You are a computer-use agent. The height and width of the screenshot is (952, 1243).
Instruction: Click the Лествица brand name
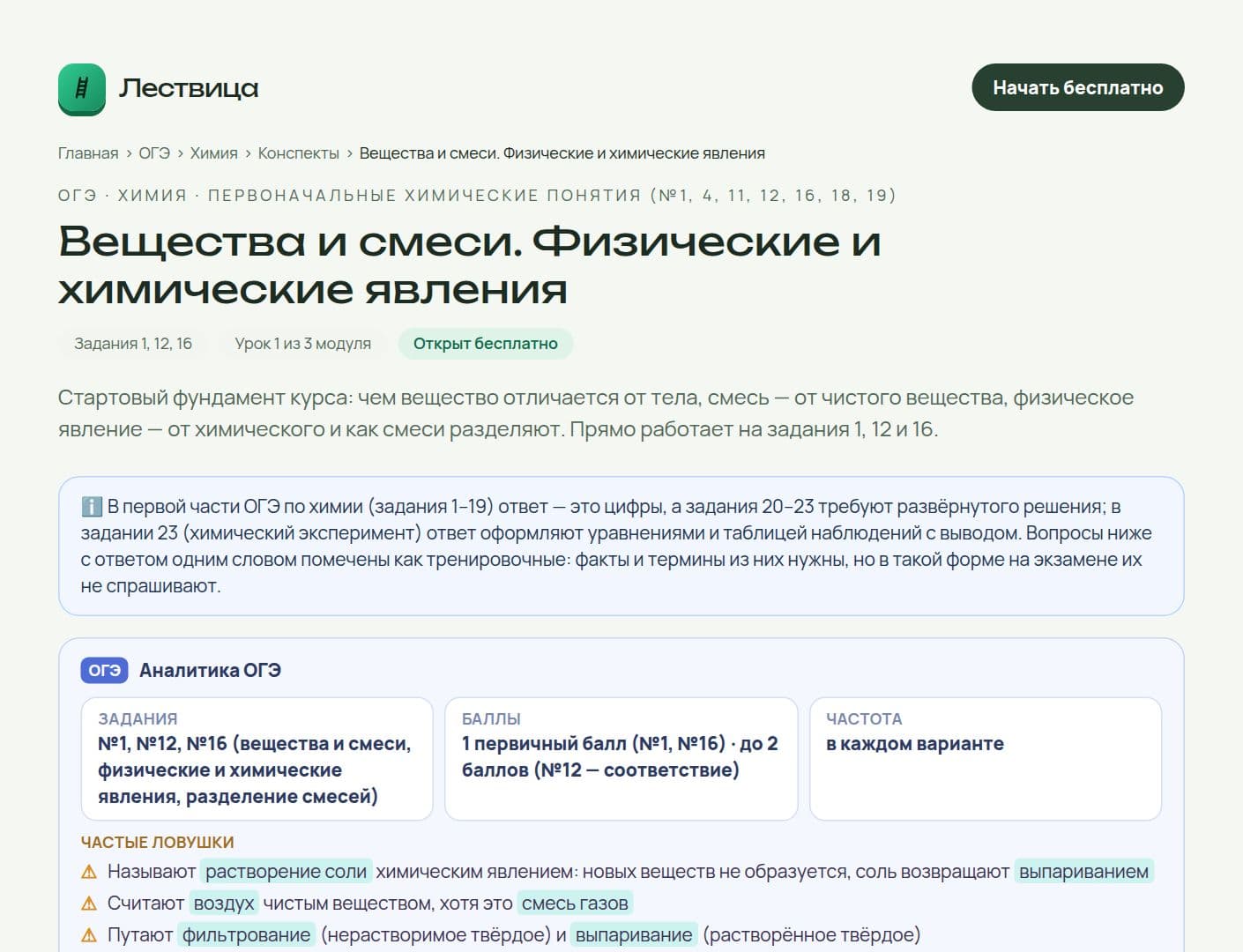tap(189, 88)
